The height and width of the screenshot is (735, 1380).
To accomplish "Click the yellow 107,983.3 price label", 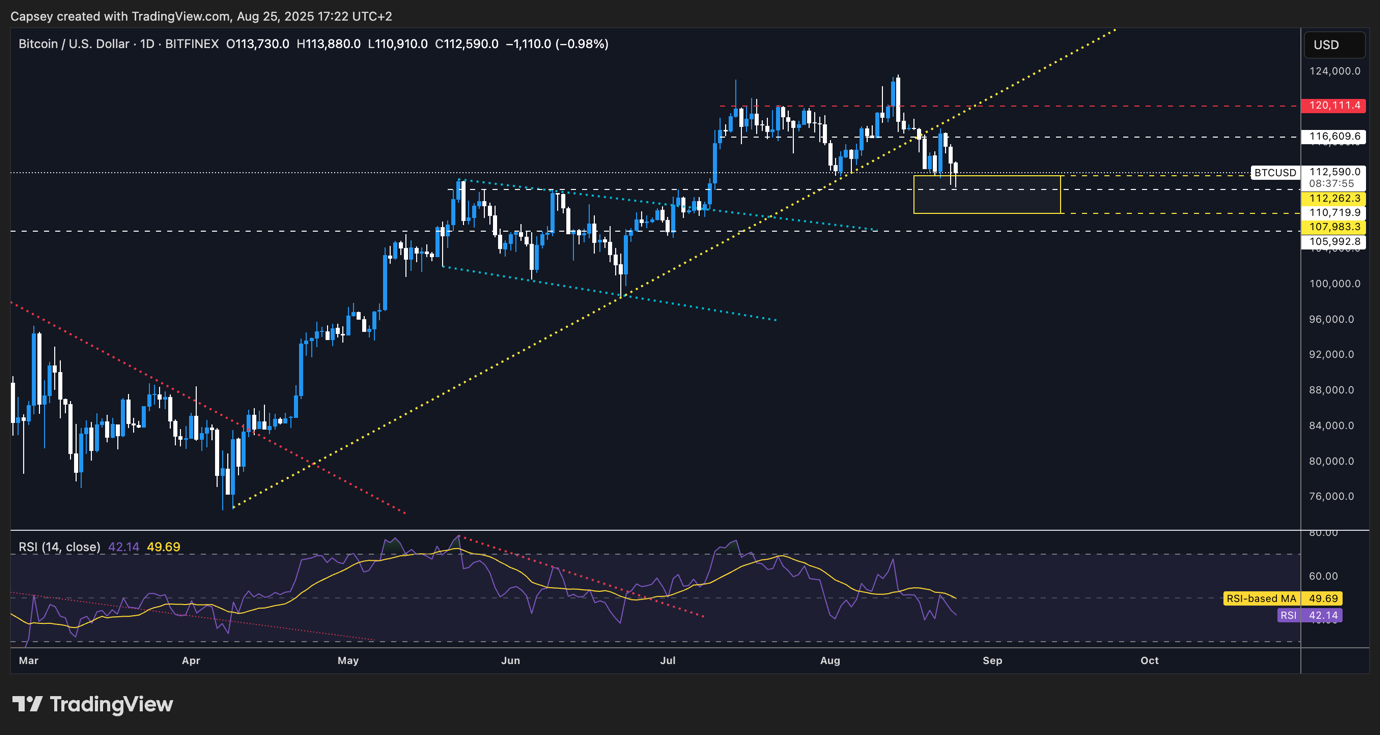I will pyautogui.click(x=1333, y=226).
